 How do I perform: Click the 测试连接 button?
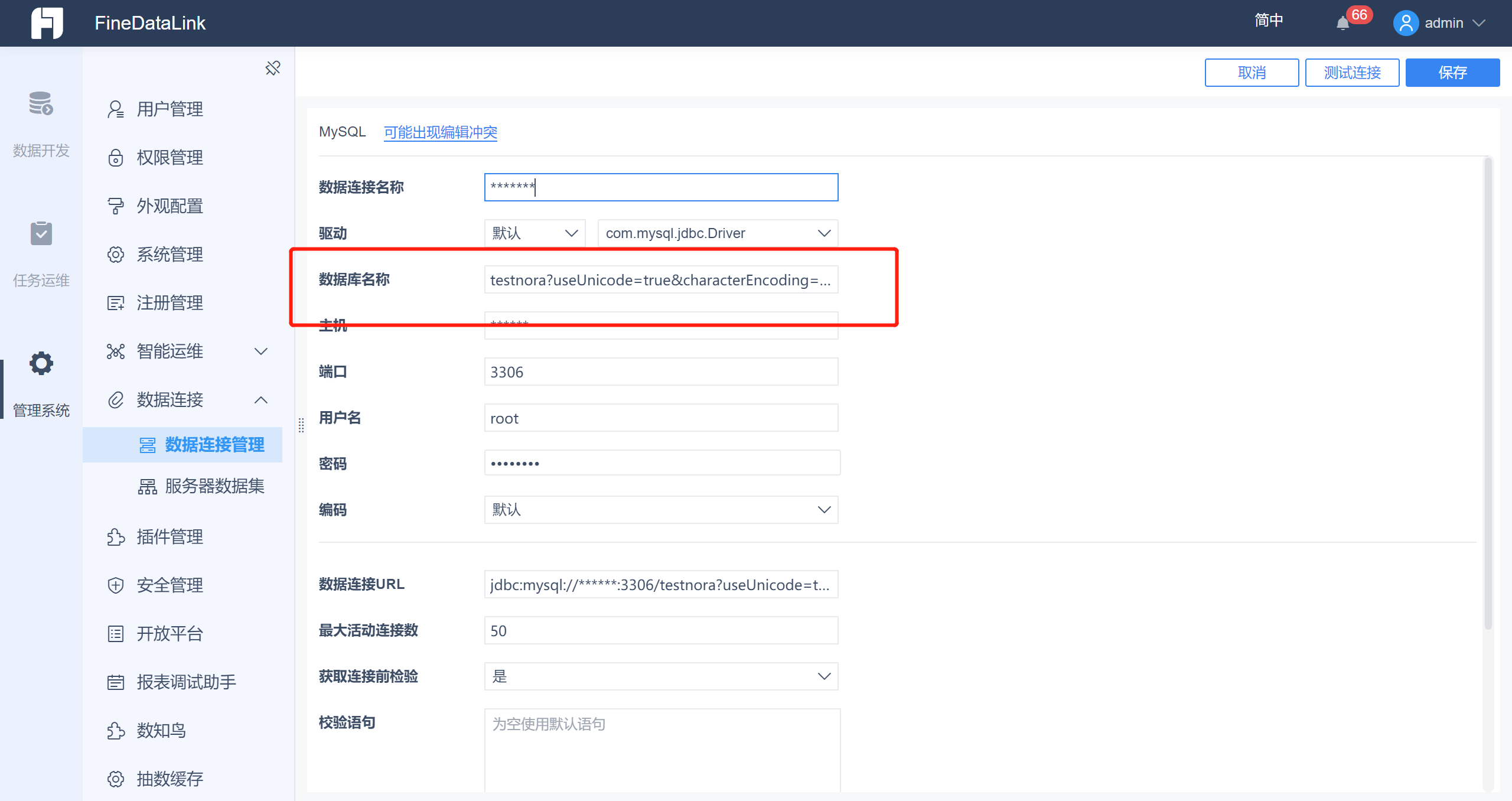pyautogui.click(x=1351, y=73)
